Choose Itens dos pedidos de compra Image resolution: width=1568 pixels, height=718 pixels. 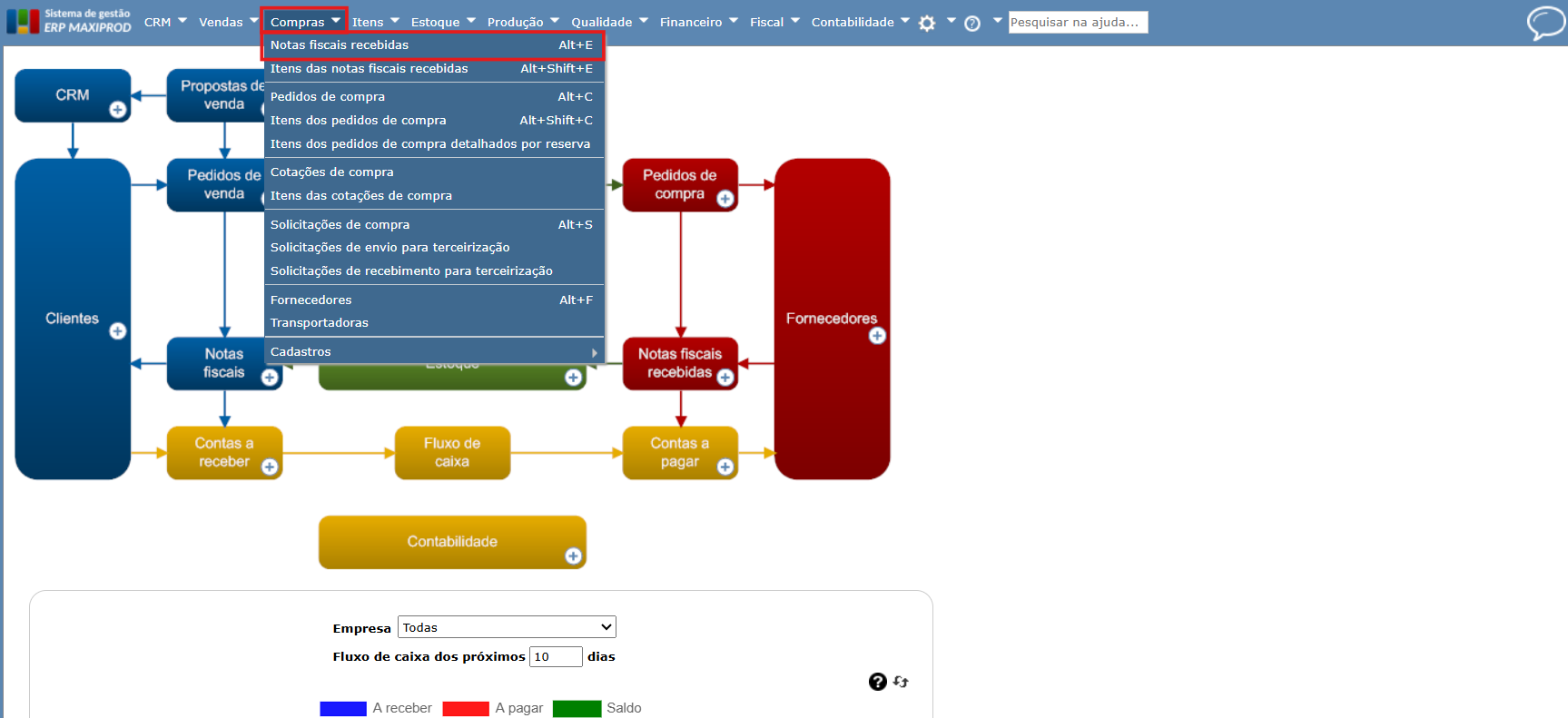[x=434, y=121]
